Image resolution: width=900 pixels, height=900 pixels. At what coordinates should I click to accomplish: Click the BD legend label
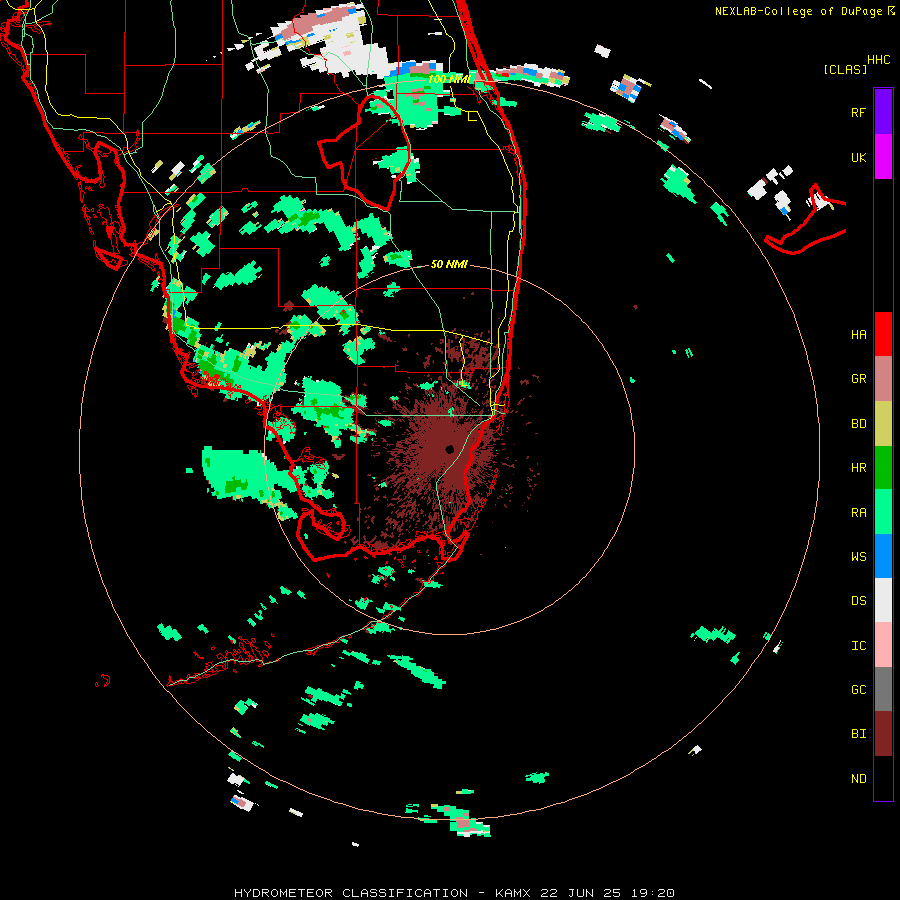point(858,424)
